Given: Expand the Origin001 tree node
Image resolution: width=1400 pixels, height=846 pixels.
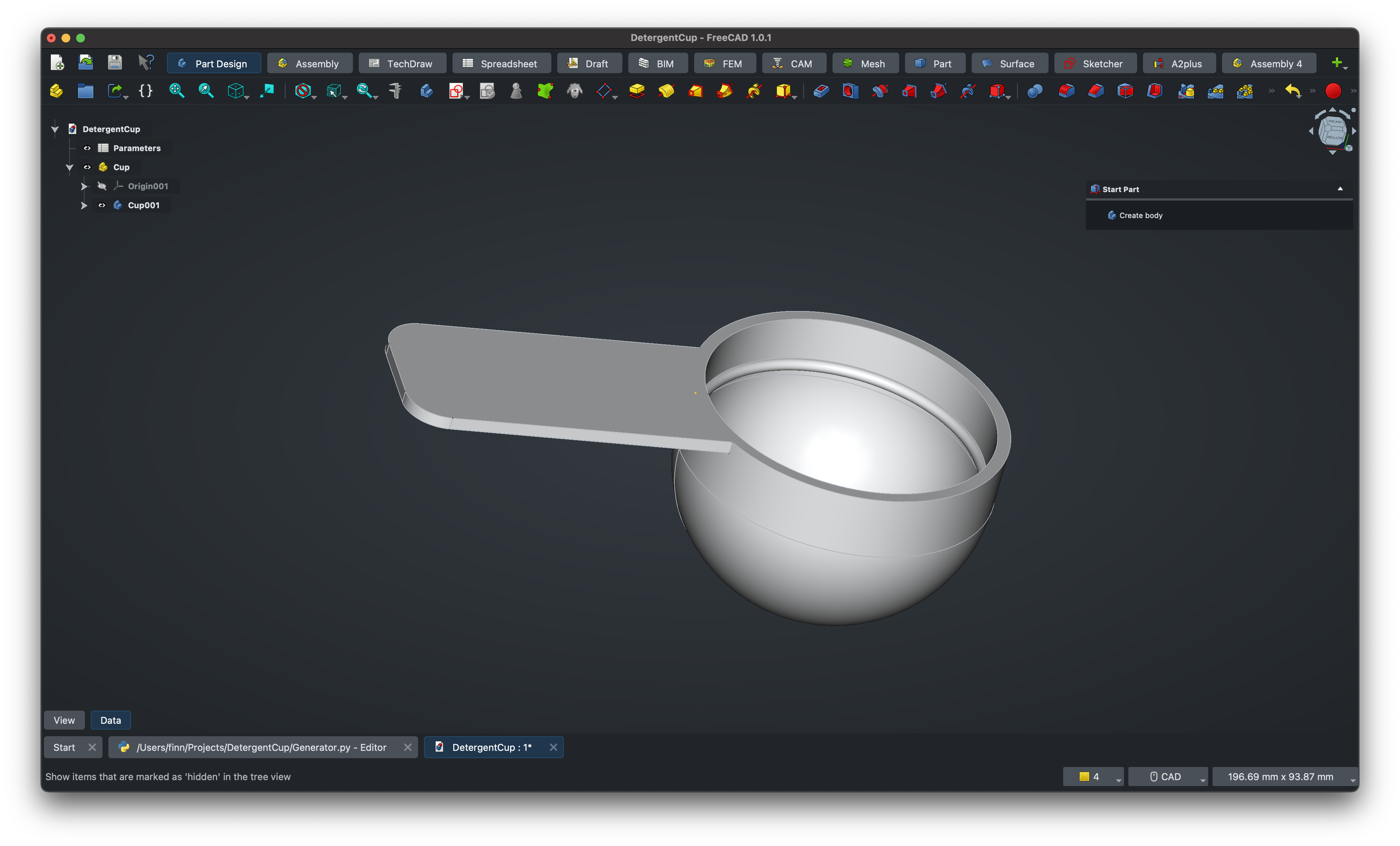Looking at the screenshot, I should click(84, 186).
